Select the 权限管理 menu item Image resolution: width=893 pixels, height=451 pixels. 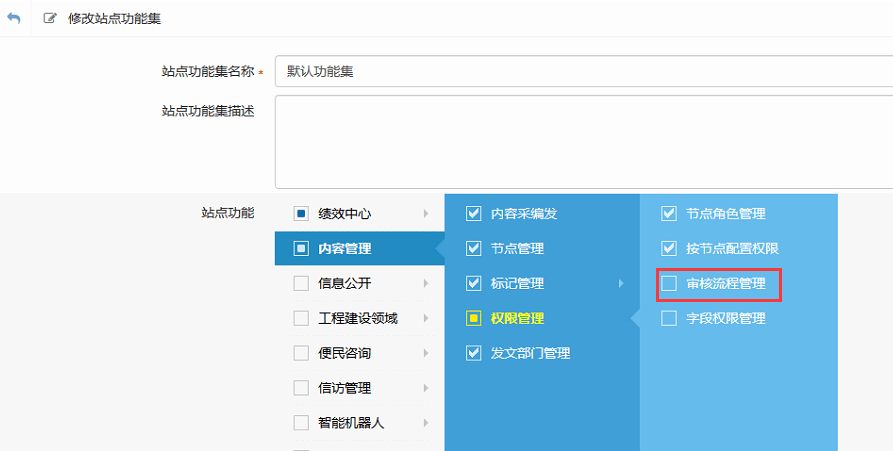pyautogui.click(x=517, y=318)
